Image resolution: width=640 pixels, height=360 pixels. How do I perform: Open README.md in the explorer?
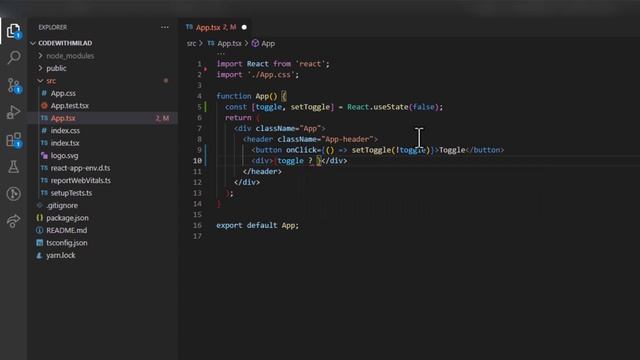[66, 230]
